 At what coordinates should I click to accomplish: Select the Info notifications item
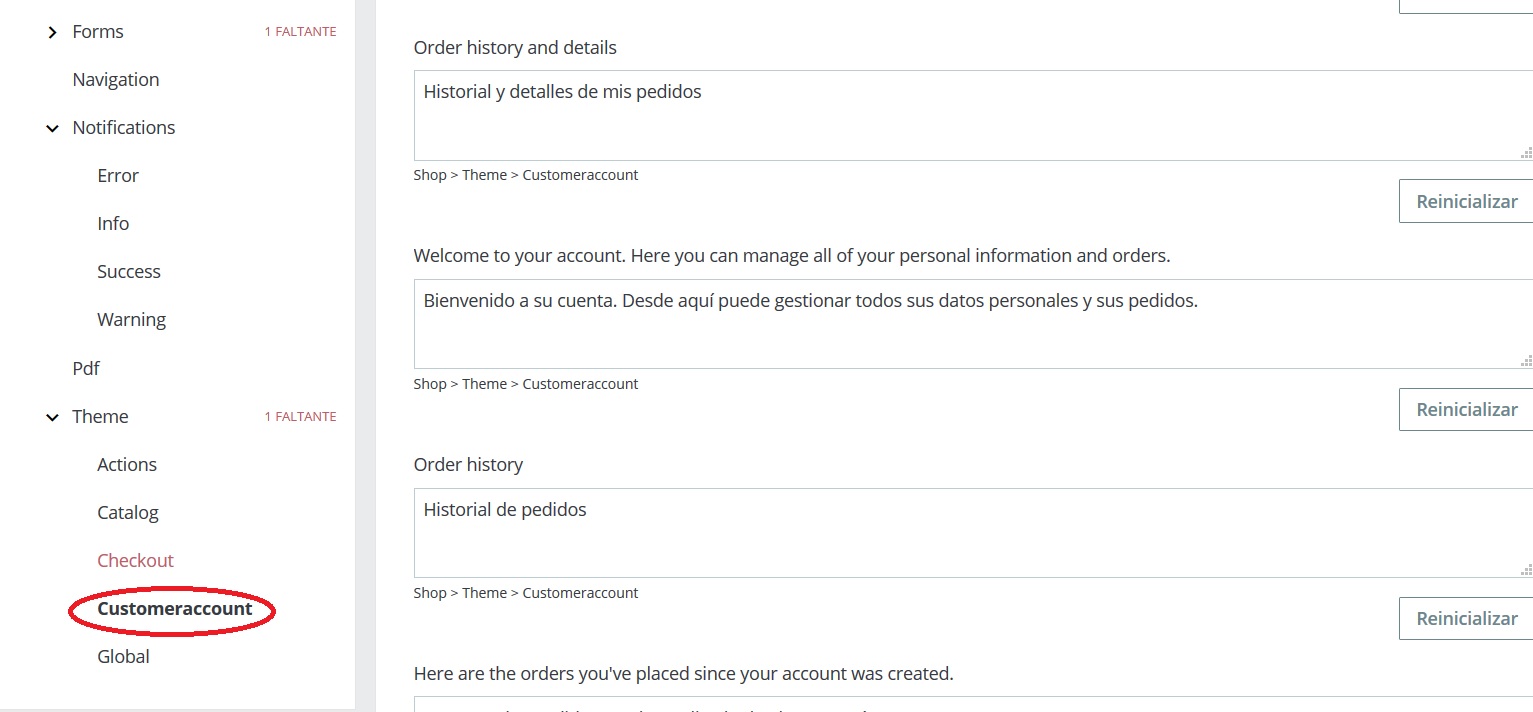click(113, 224)
